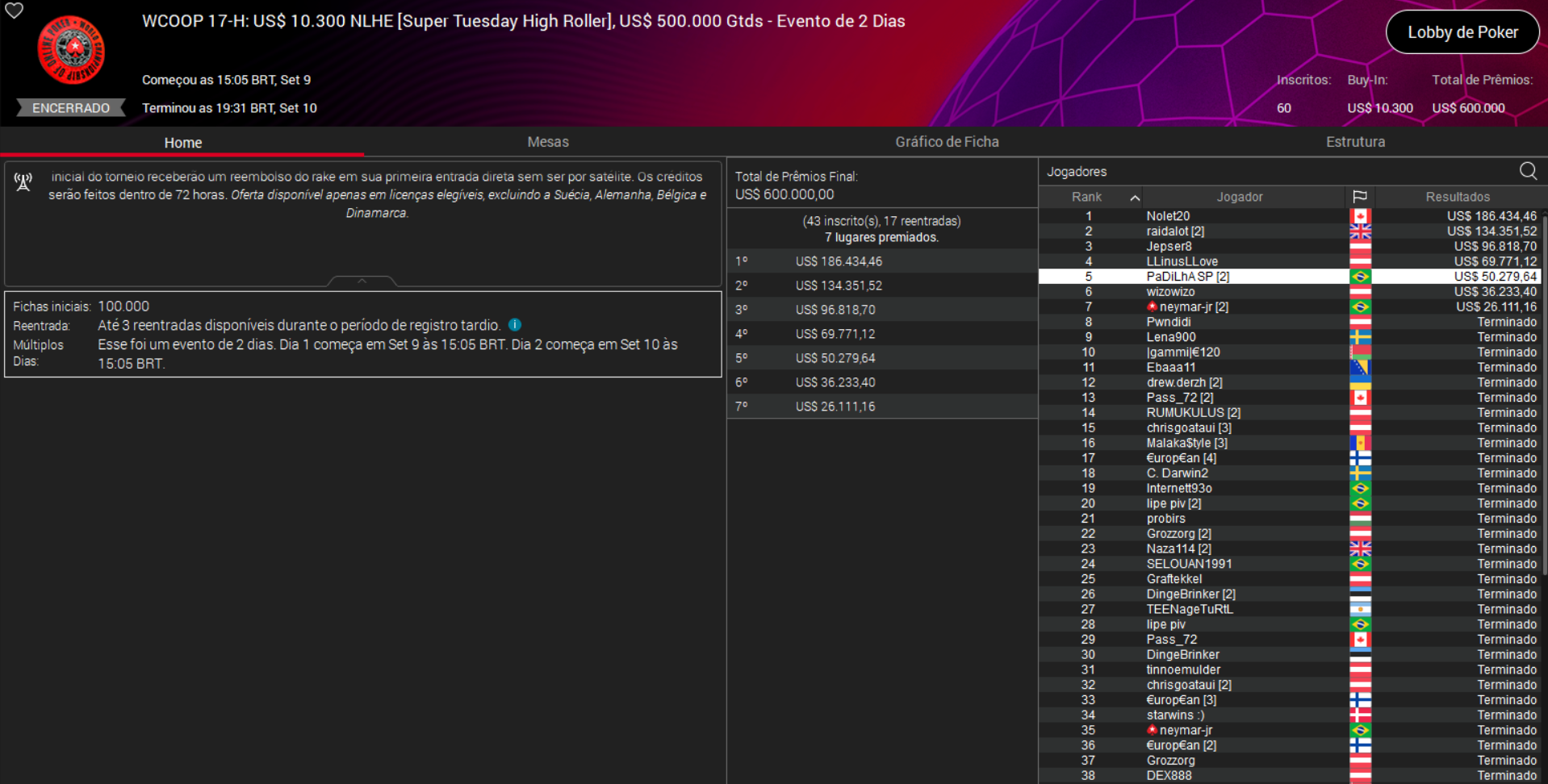Click the heart favorite icon

click(x=15, y=10)
